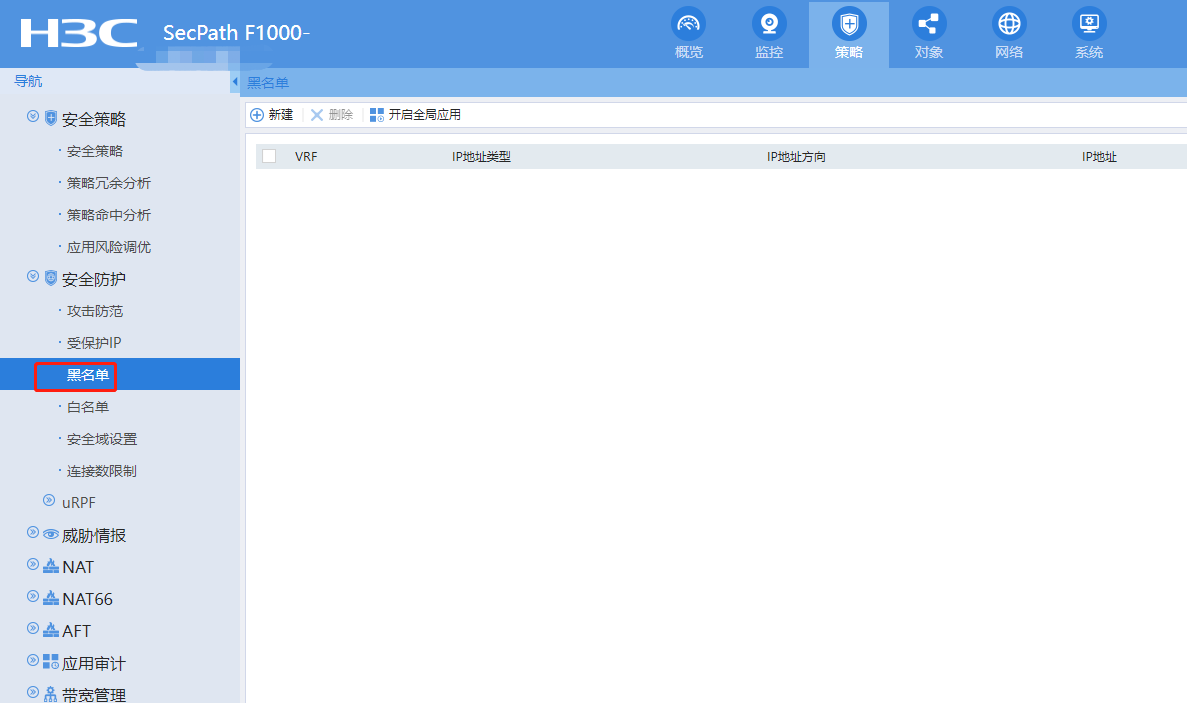Expand the AFT tree group
This screenshot has height=703, width=1187.
click(x=33, y=627)
